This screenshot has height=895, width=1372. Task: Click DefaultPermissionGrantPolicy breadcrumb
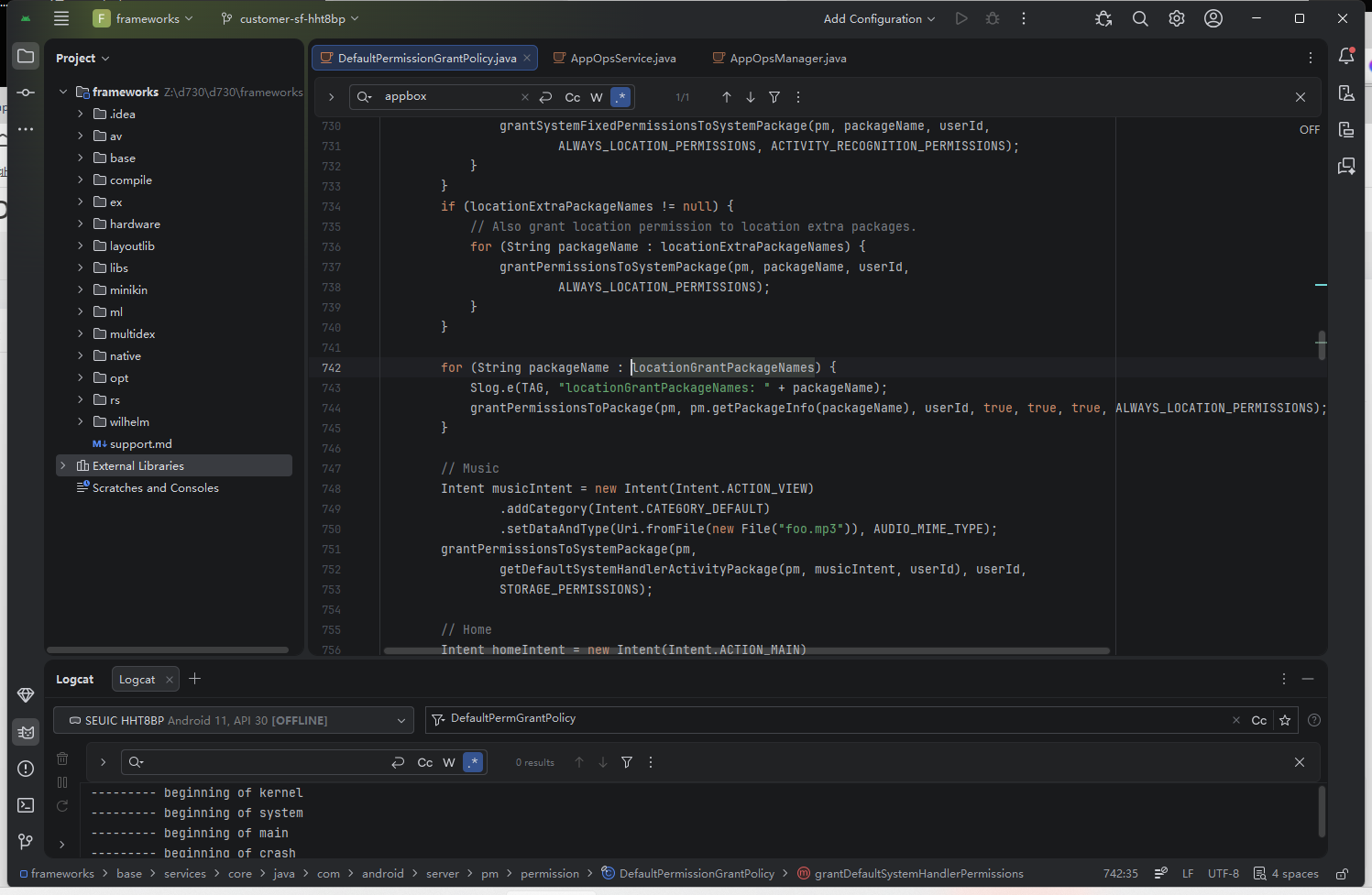tap(688, 874)
